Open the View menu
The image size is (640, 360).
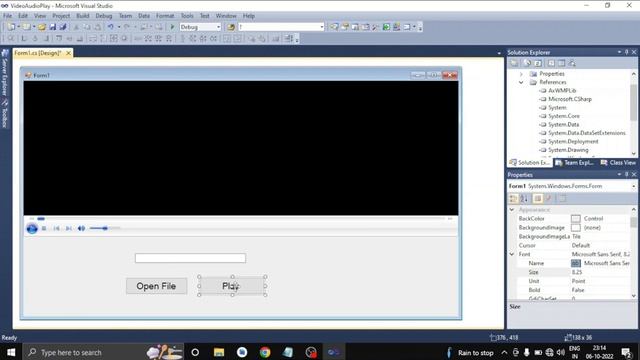40,16
